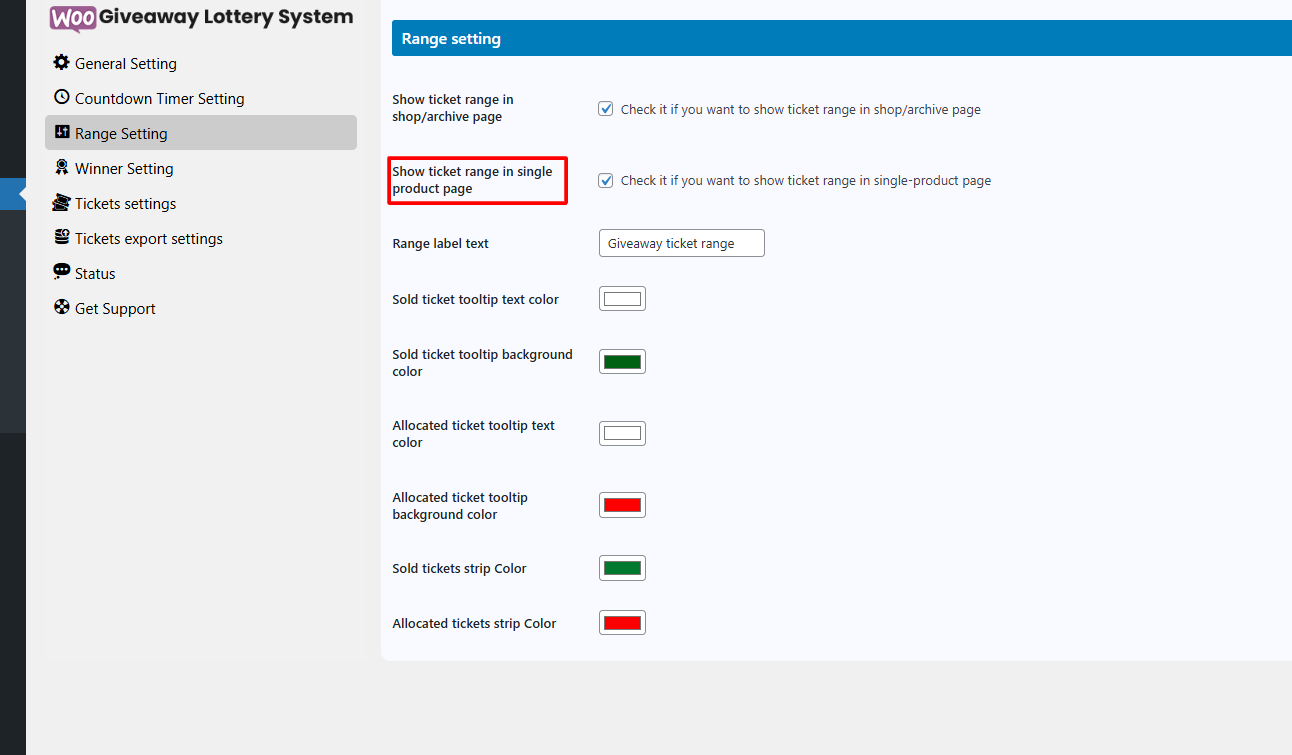Click the Tickets export coins icon
1292x755 pixels.
61,237
